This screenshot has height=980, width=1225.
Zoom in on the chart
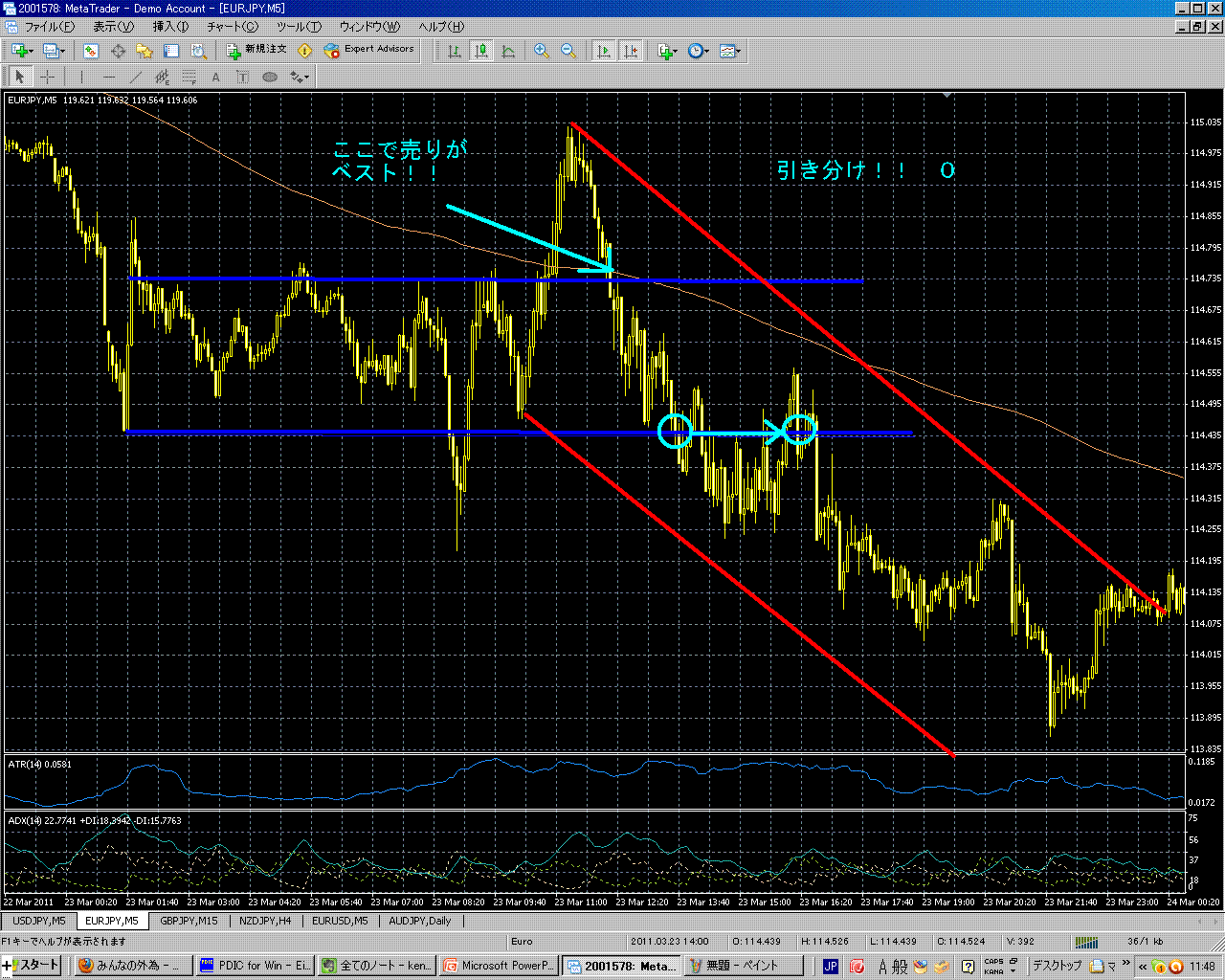(542, 51)
